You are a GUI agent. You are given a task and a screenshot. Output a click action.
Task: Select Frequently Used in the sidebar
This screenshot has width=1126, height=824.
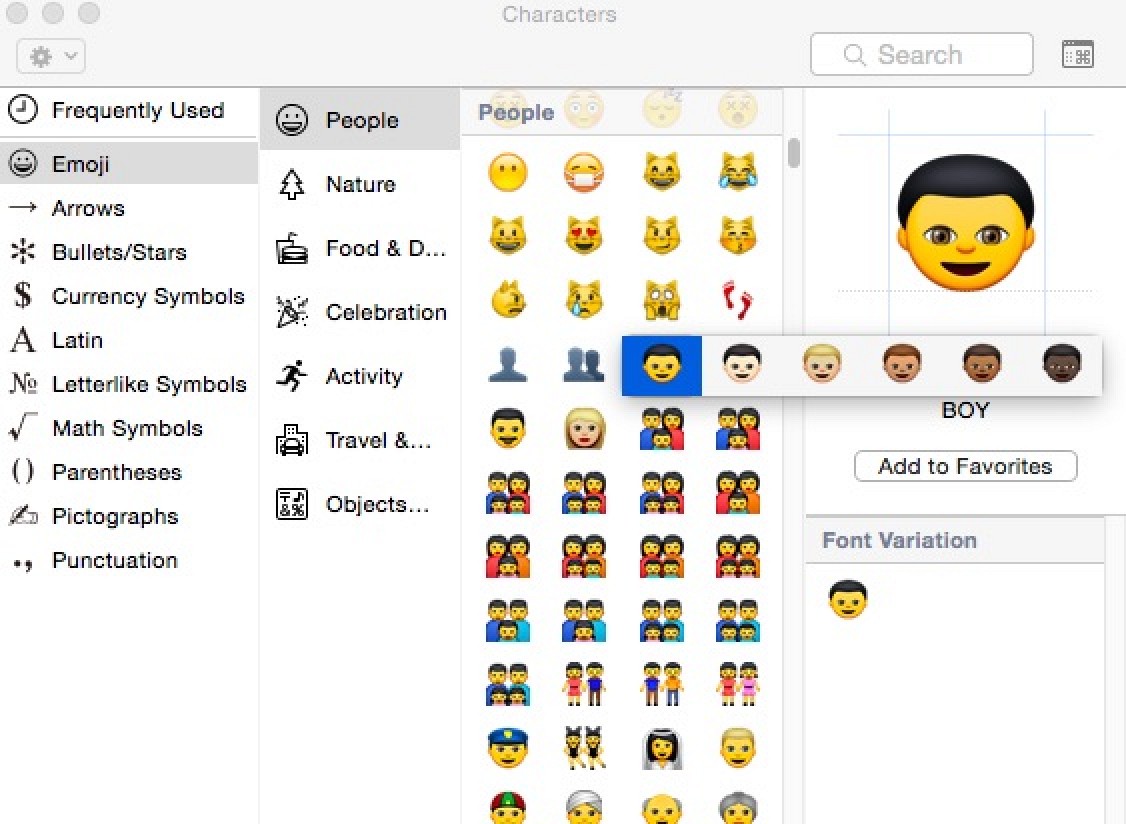pos(137,111)
